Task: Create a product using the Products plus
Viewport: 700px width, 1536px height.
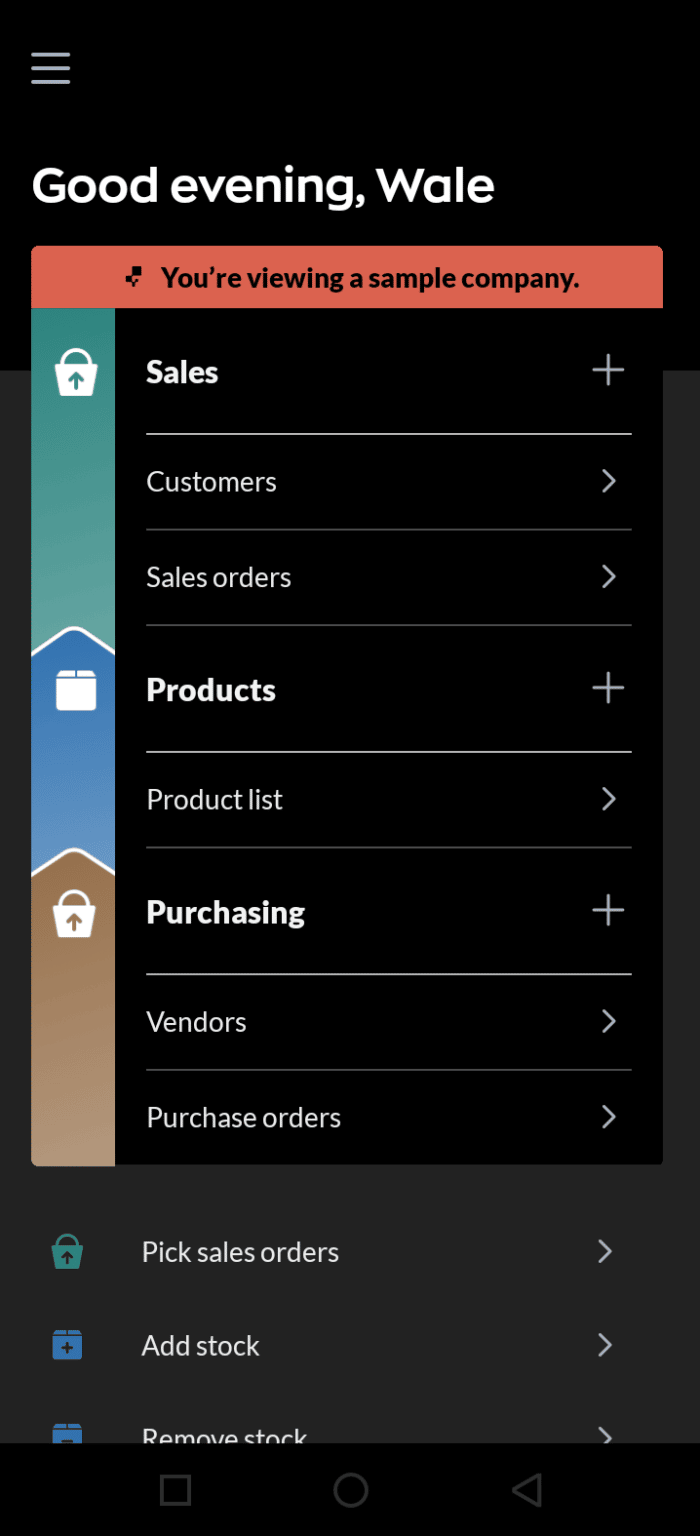Action: [607, 688]
